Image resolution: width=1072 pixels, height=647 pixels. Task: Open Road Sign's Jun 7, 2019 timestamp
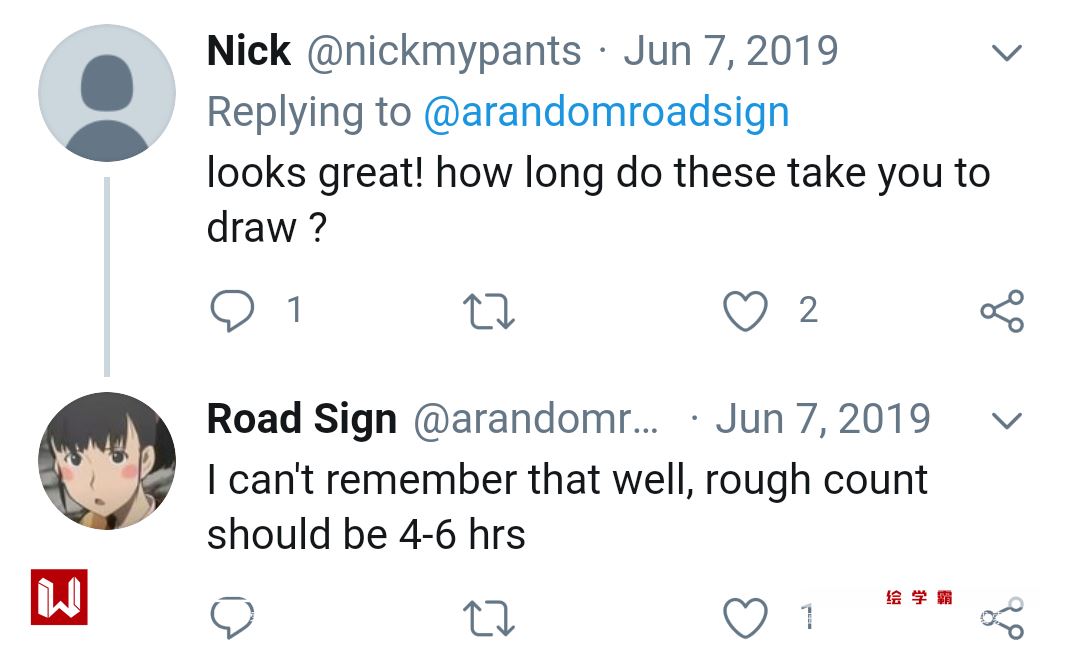(x=822, y=419)
